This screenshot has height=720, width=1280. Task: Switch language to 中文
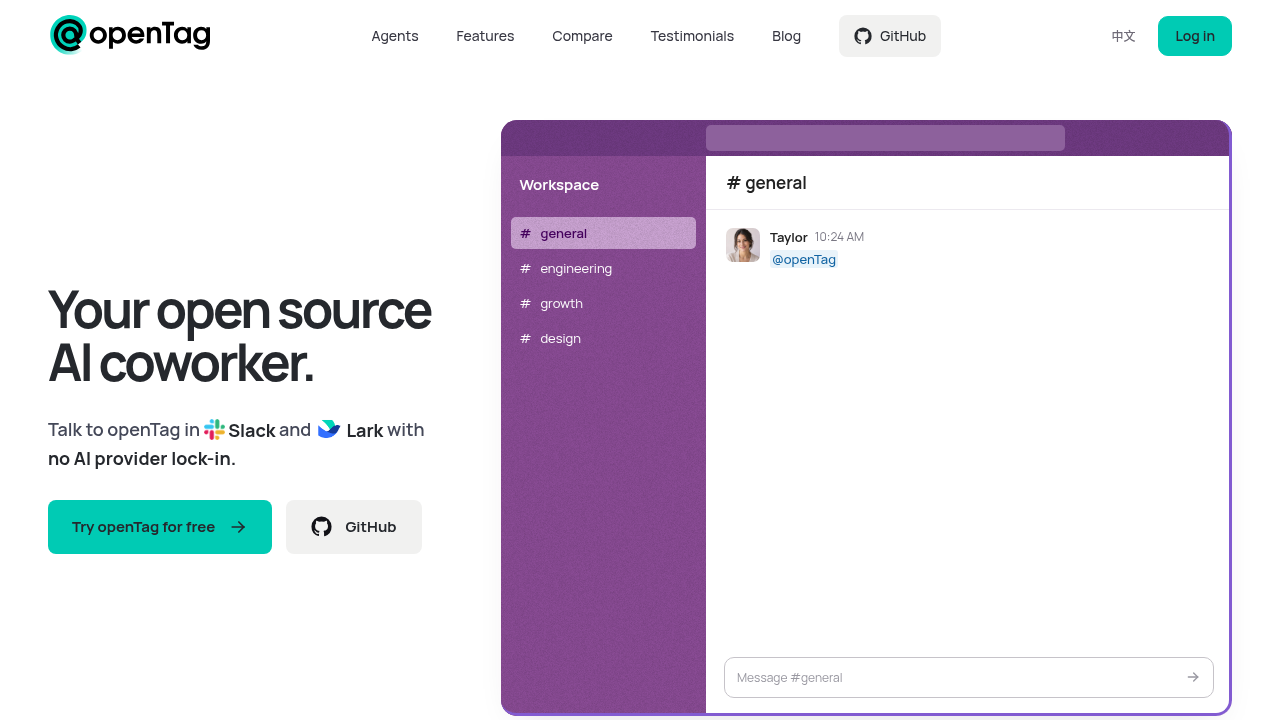(x=1123, y=36)
